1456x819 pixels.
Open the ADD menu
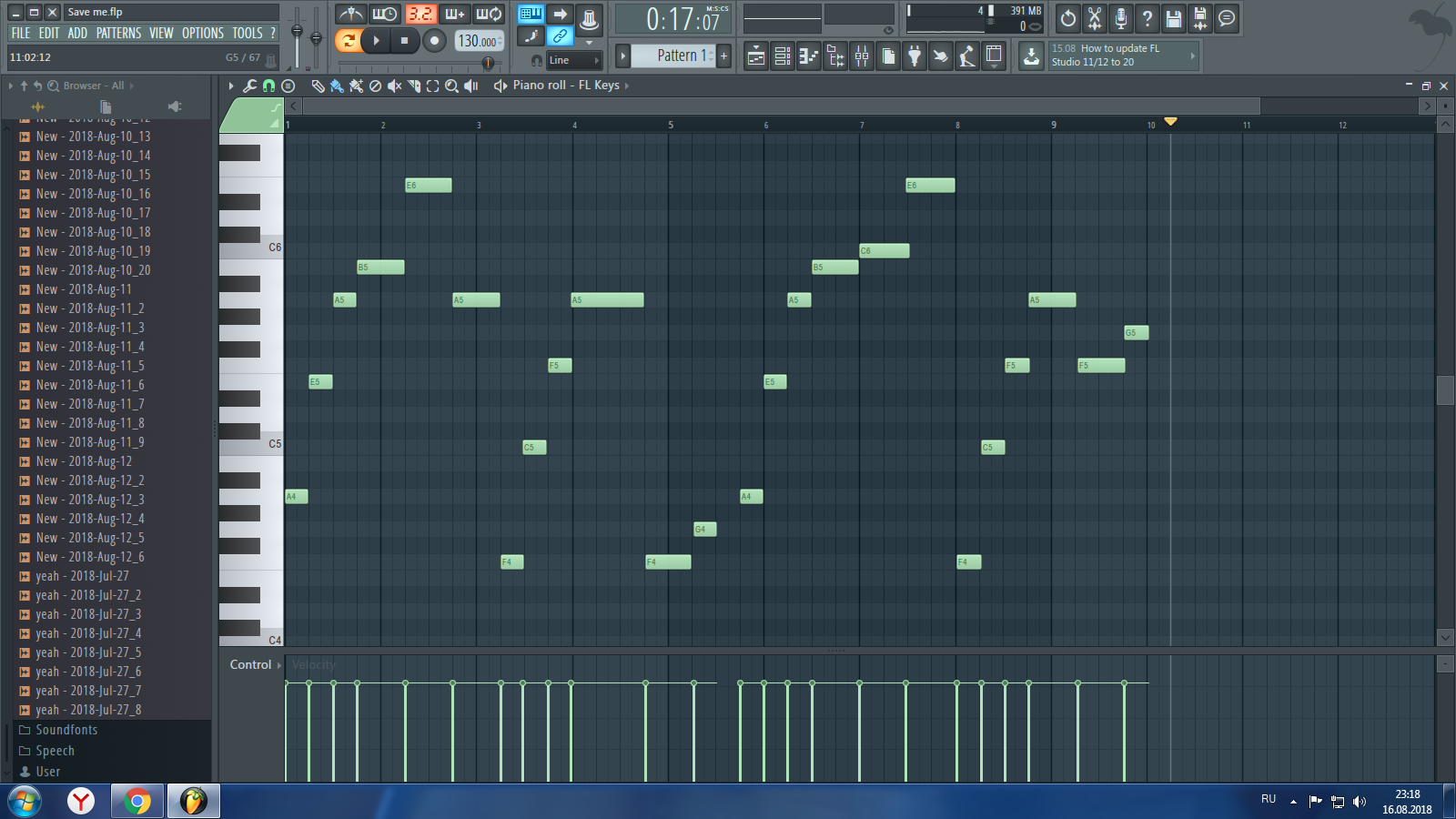tap(77, 33)
